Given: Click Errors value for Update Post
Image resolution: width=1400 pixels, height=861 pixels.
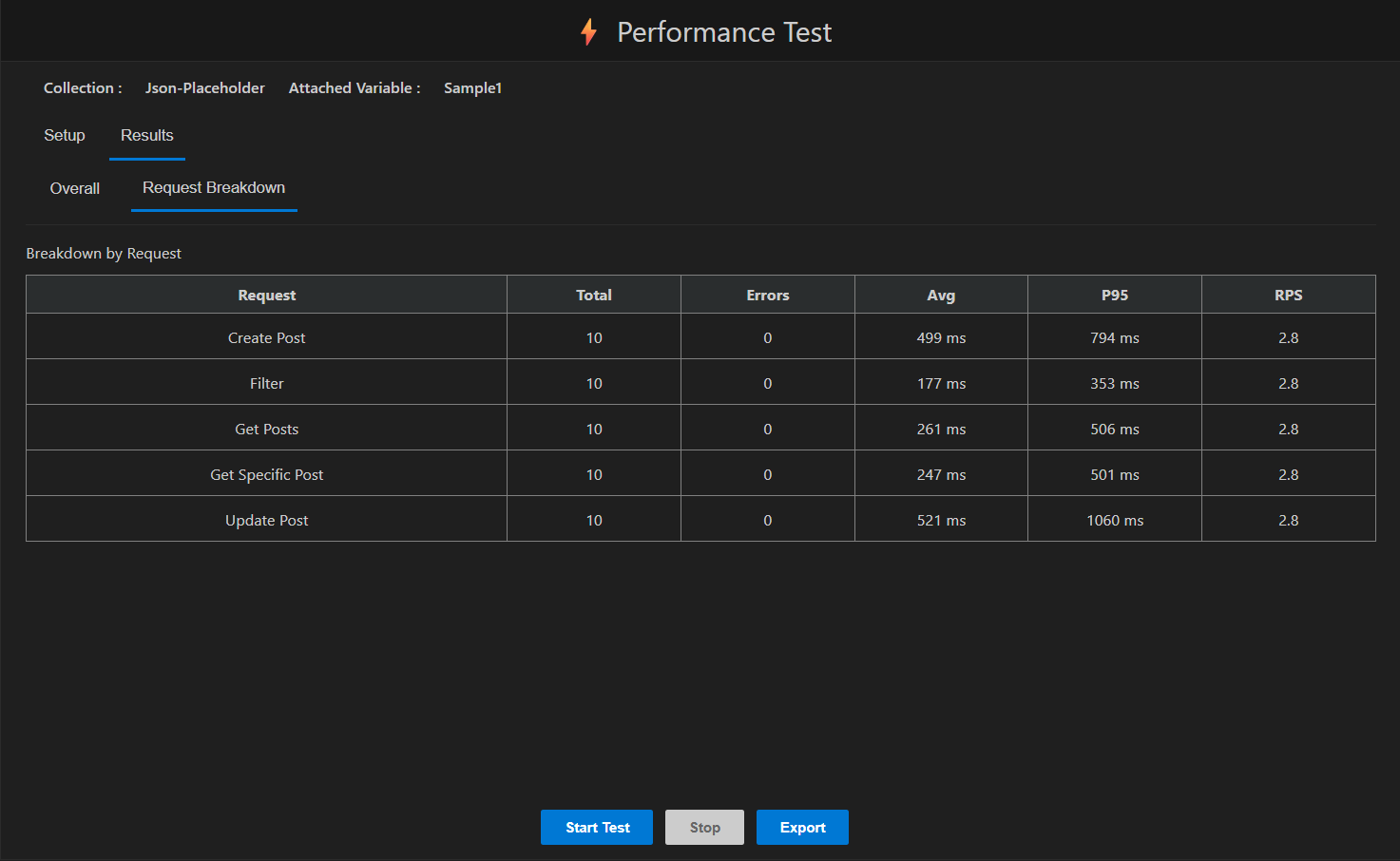Looking at the screenshot, I should coord(768,520).
